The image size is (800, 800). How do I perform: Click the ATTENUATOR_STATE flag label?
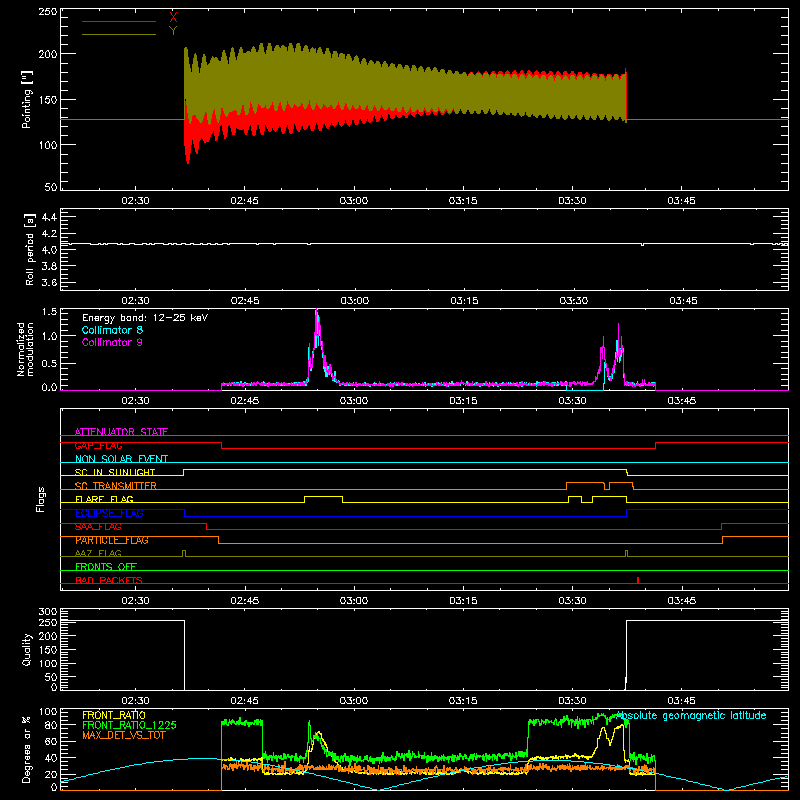[121, 432]
